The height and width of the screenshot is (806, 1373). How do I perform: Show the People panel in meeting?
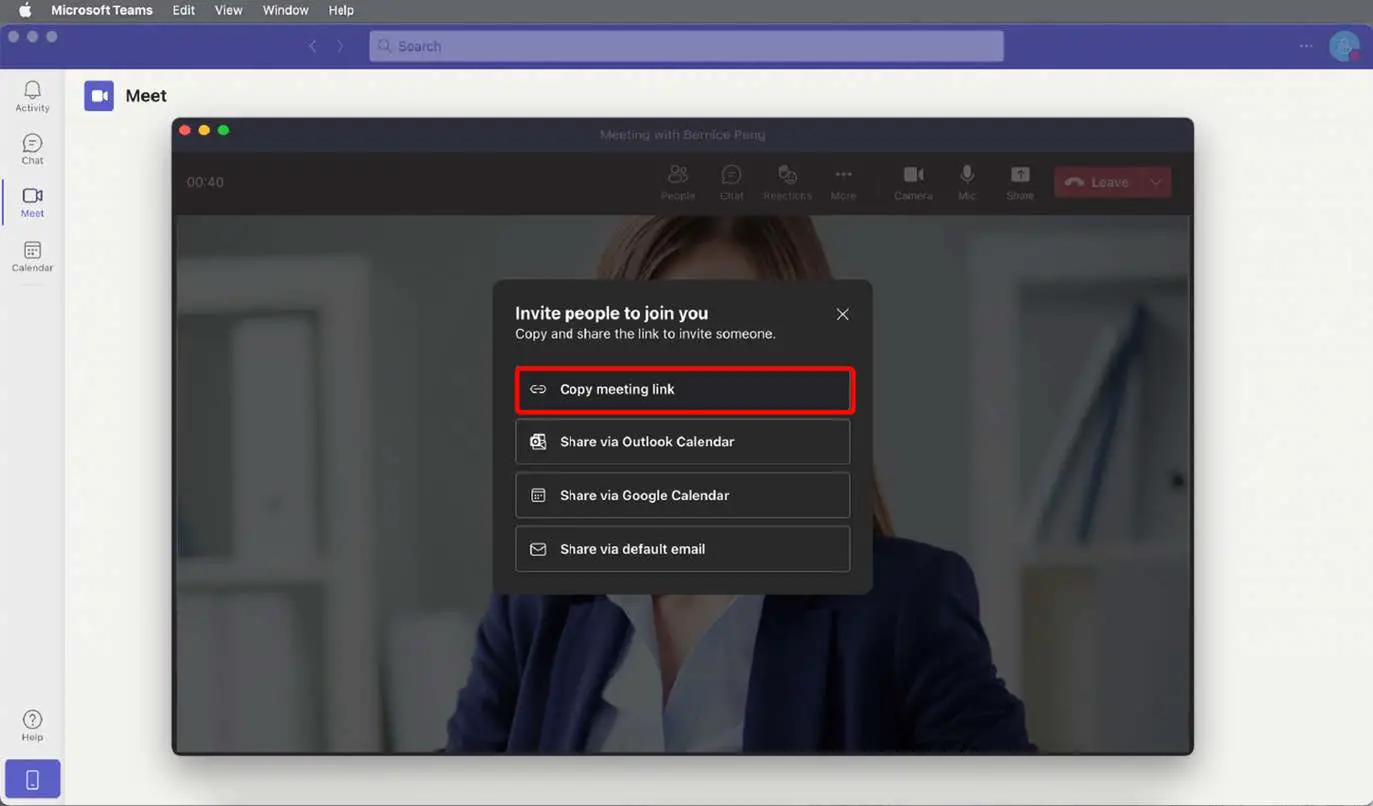[677, 182]
